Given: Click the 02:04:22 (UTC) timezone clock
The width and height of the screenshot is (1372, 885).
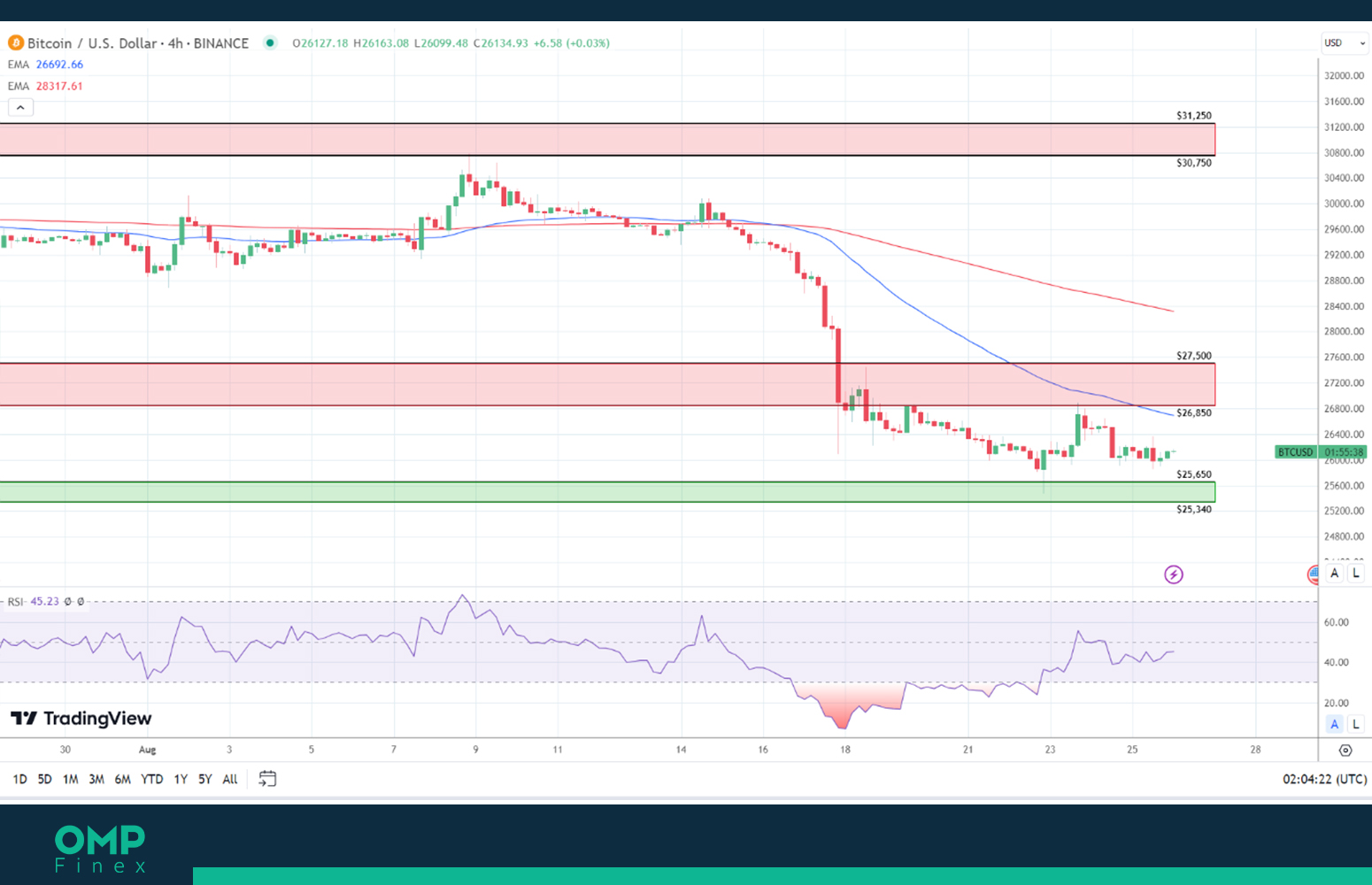Looking at the screenshot, I should click(x=1324, y=779).
